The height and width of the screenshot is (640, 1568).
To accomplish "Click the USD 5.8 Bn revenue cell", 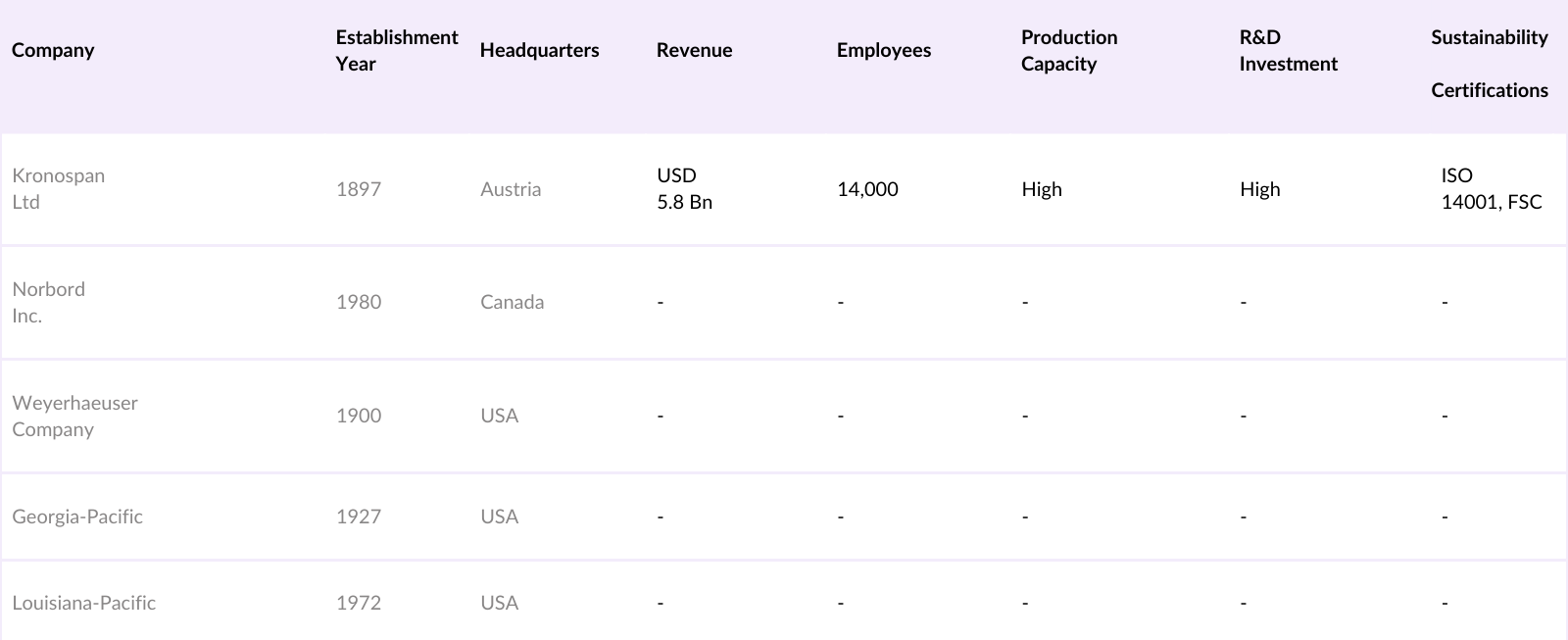I will 684,188.
